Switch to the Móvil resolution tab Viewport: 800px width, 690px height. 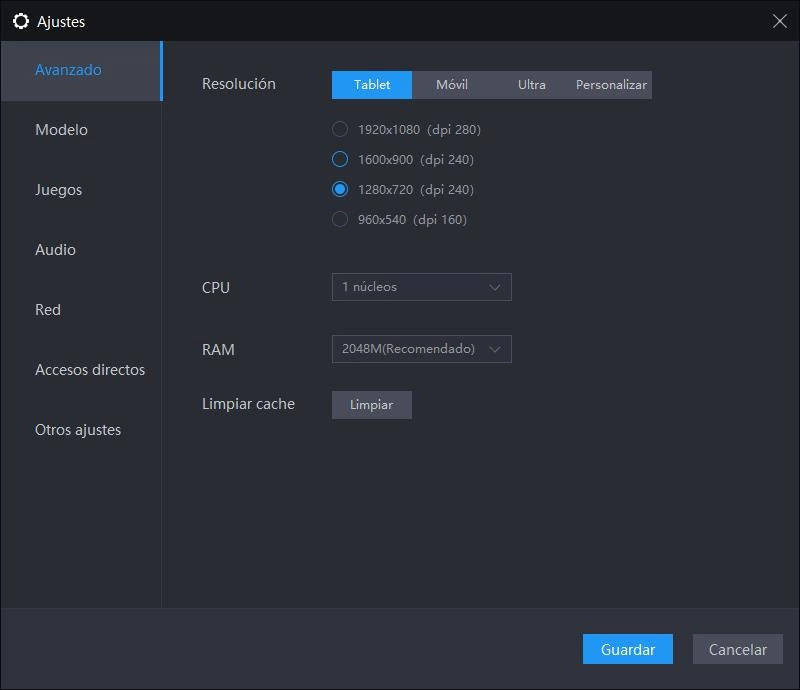point(452,85)
